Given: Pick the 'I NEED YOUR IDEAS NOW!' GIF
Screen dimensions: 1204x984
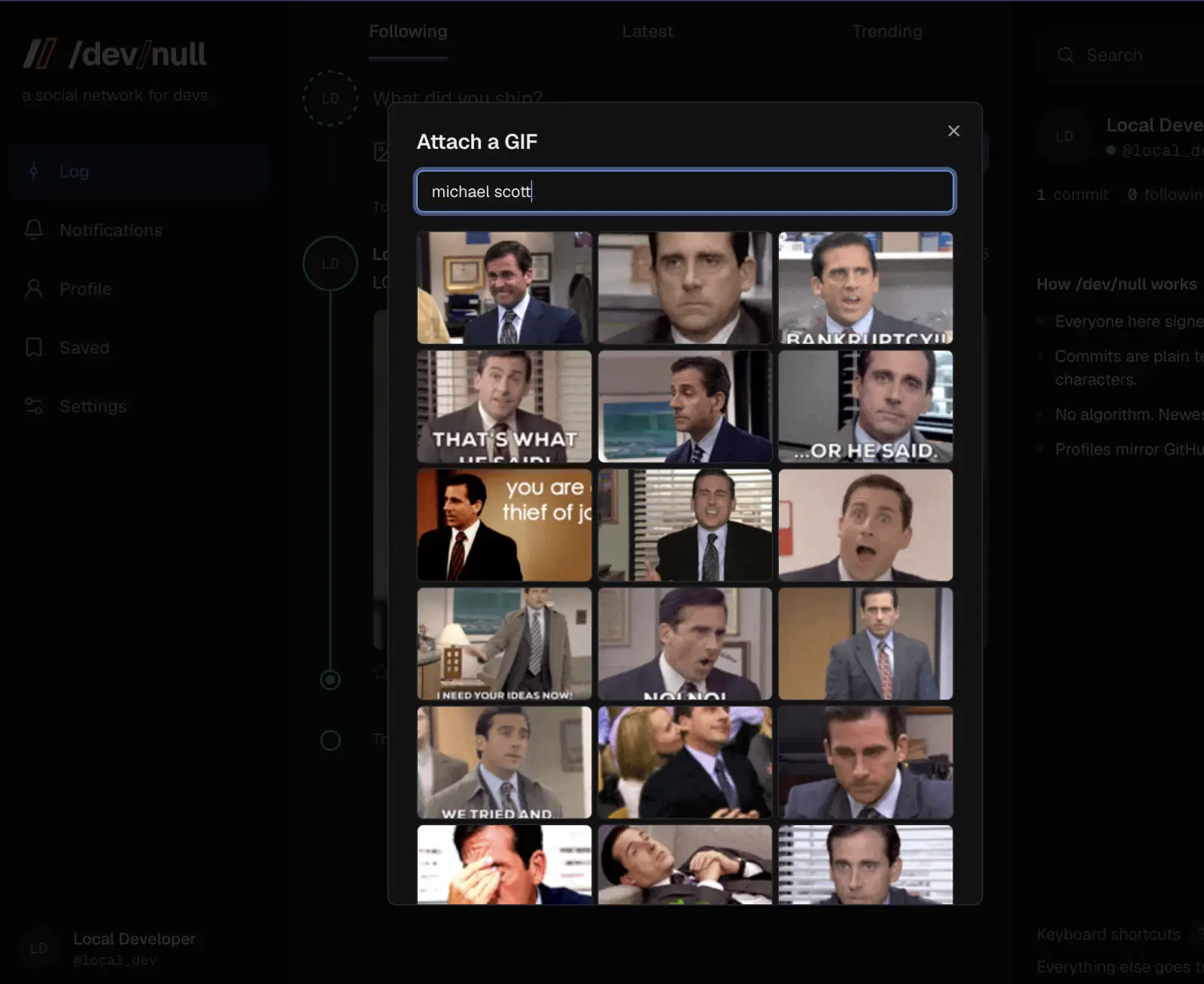Looking at the screenshot, I should point(504,644).
